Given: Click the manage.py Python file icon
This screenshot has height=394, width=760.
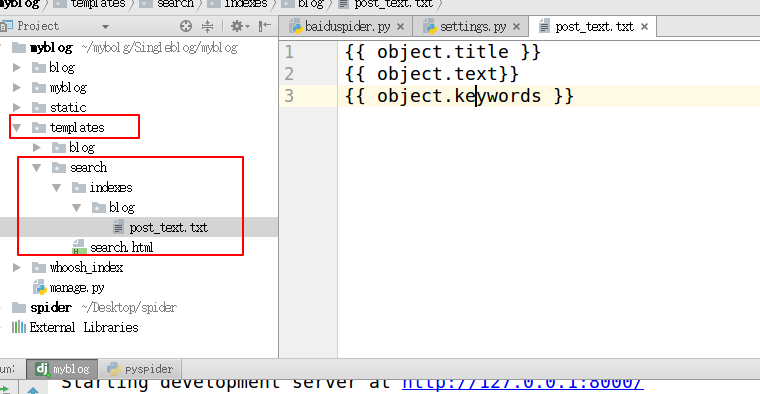Looking at the screenshot, I should click(x=40, y=288).
